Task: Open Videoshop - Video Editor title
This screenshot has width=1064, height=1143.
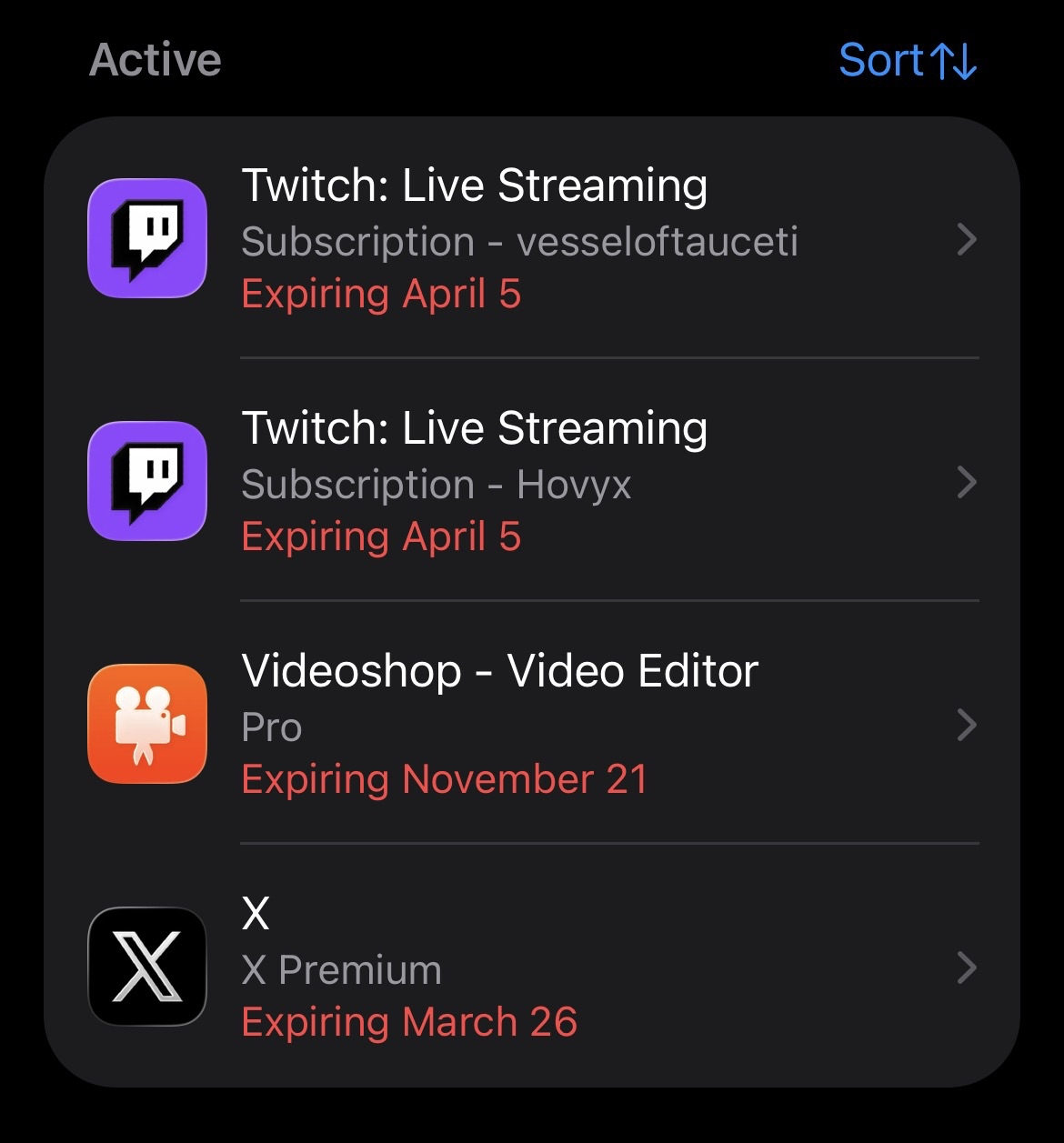Action: pos(499,671)
